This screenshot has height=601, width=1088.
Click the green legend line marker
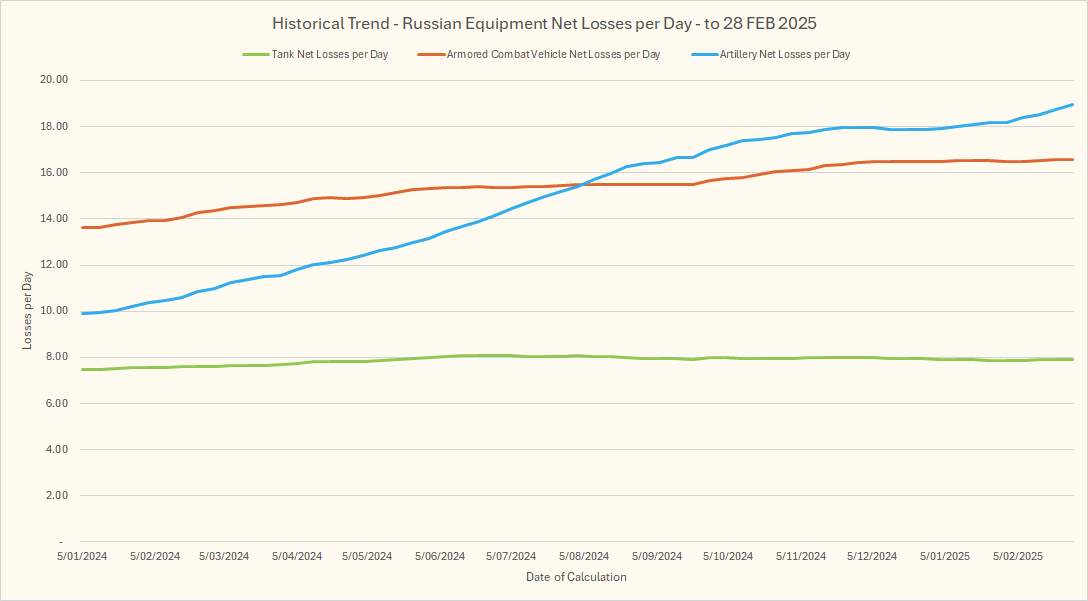click(255, 54)
